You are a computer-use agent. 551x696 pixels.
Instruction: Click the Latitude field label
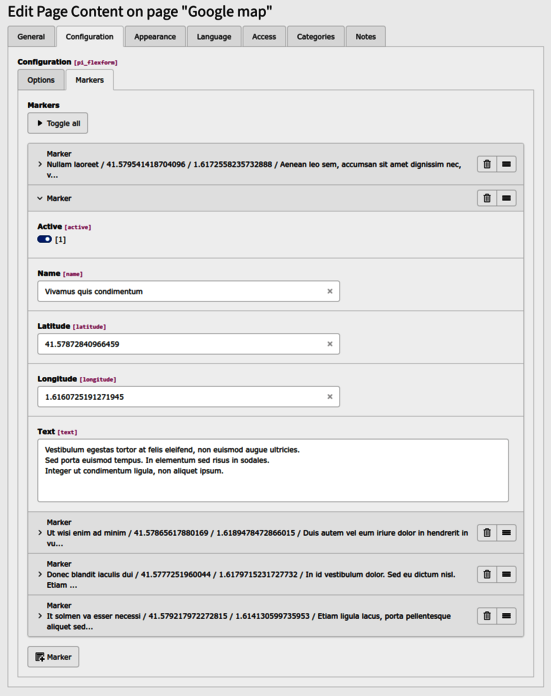[54, 326]
